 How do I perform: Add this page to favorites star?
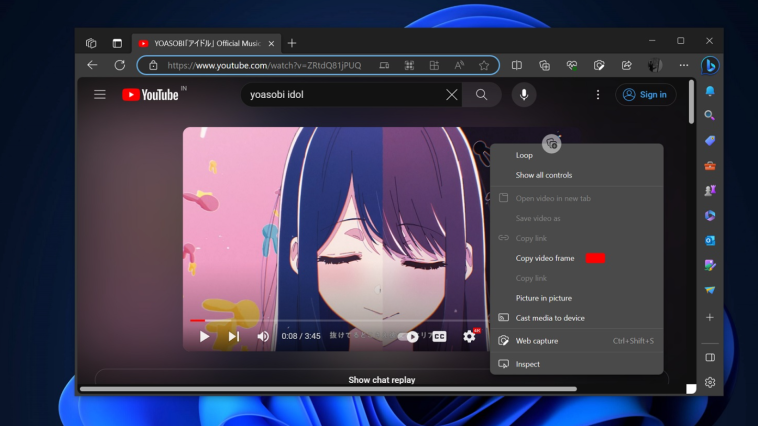484,65
